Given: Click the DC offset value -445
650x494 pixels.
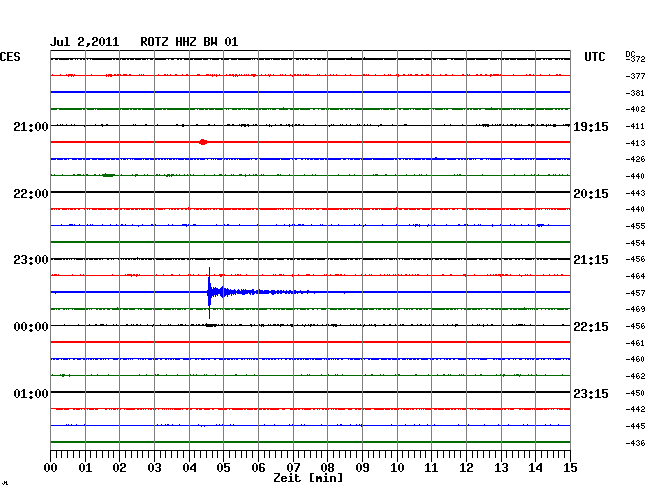Looking at the screenshot, I should (x=635, y=426).
